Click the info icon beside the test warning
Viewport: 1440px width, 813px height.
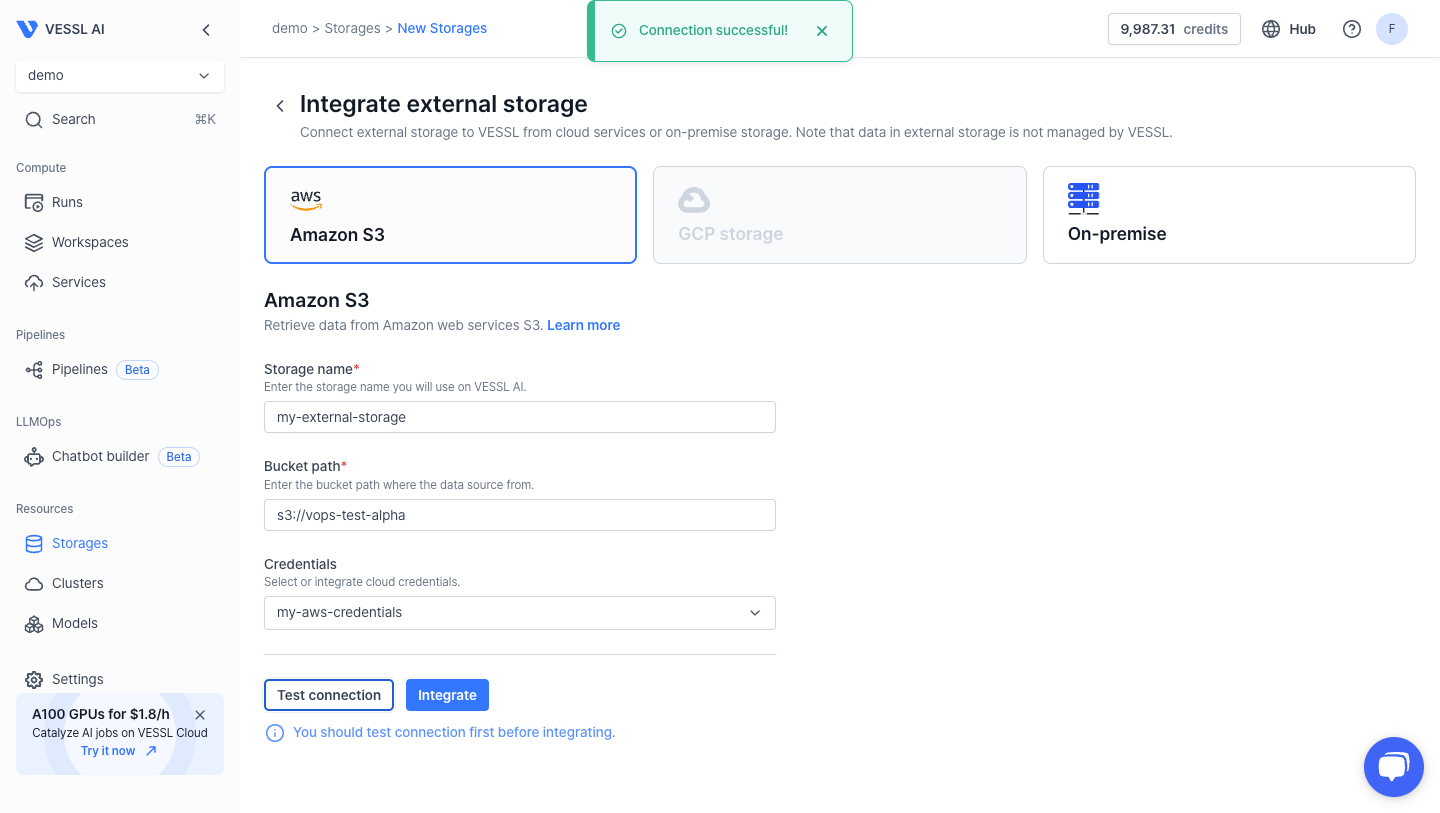coord(275,733)
